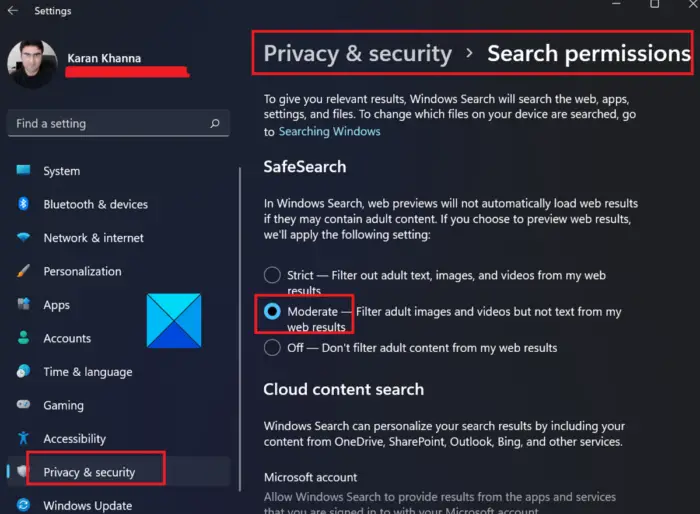The image size is (700, 514).
Task: Go to Network & internet settings
Action: pos(118,238)
